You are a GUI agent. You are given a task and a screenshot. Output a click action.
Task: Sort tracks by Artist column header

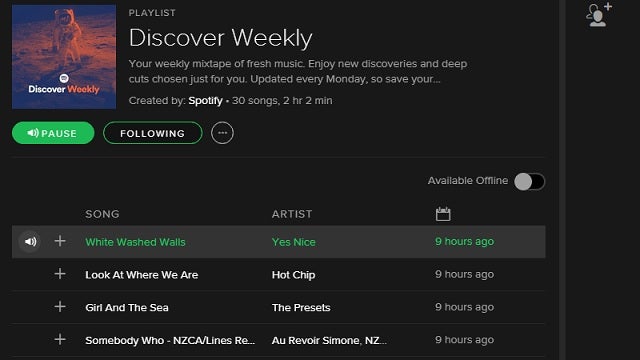[292, 214]
